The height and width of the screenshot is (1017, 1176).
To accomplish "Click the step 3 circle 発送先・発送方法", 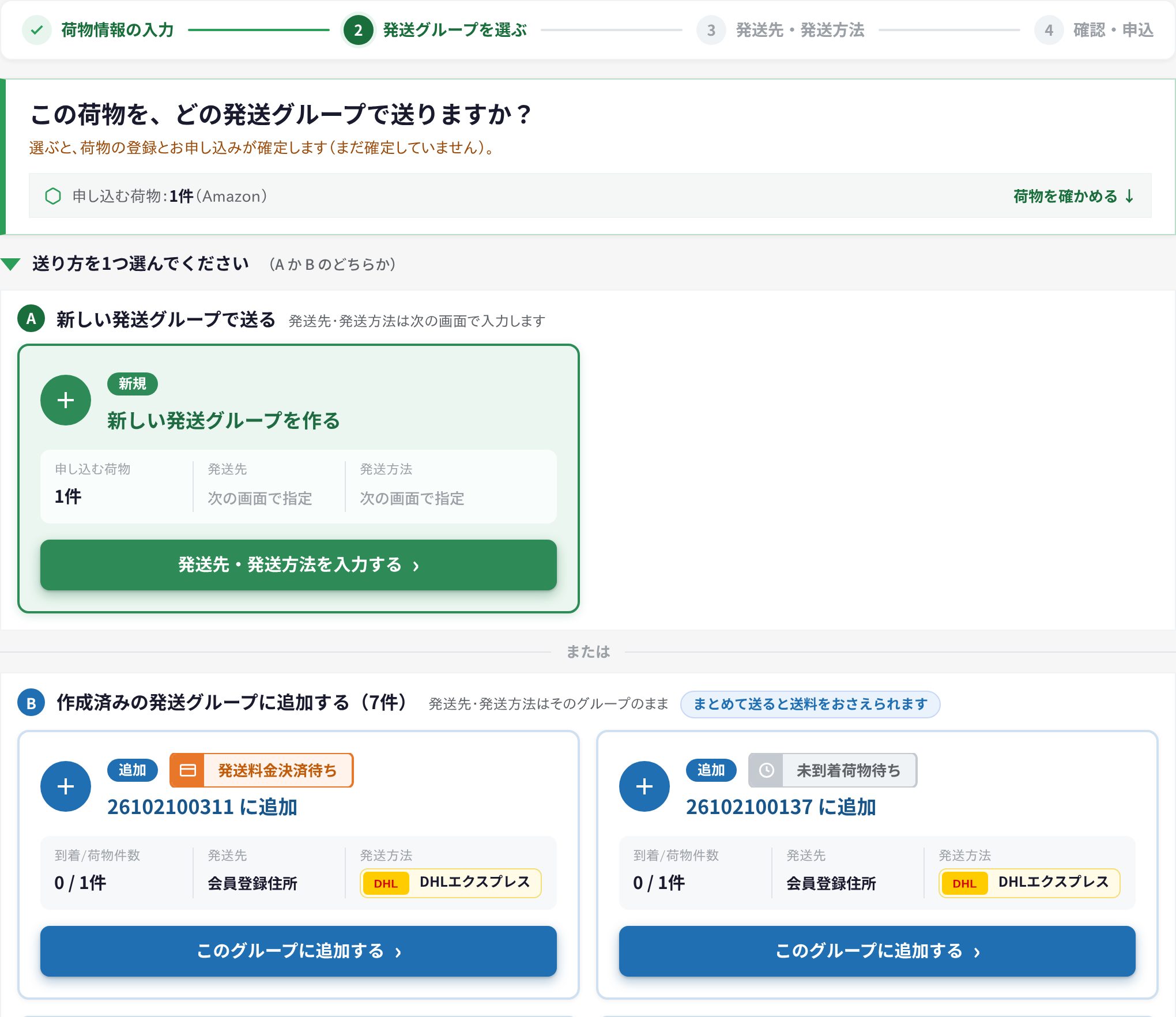I will 711,30.
